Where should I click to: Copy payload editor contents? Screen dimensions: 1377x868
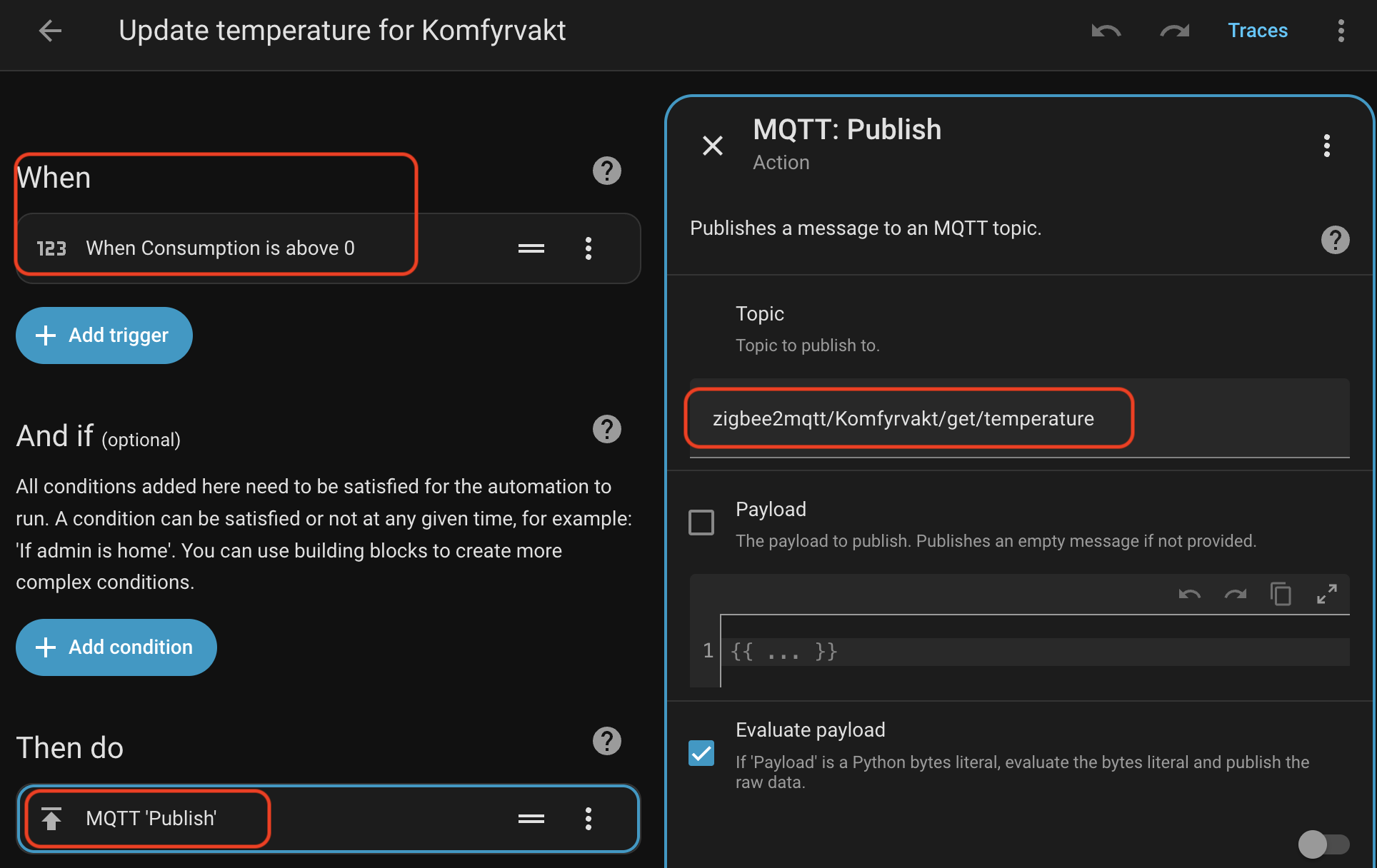1281,594
